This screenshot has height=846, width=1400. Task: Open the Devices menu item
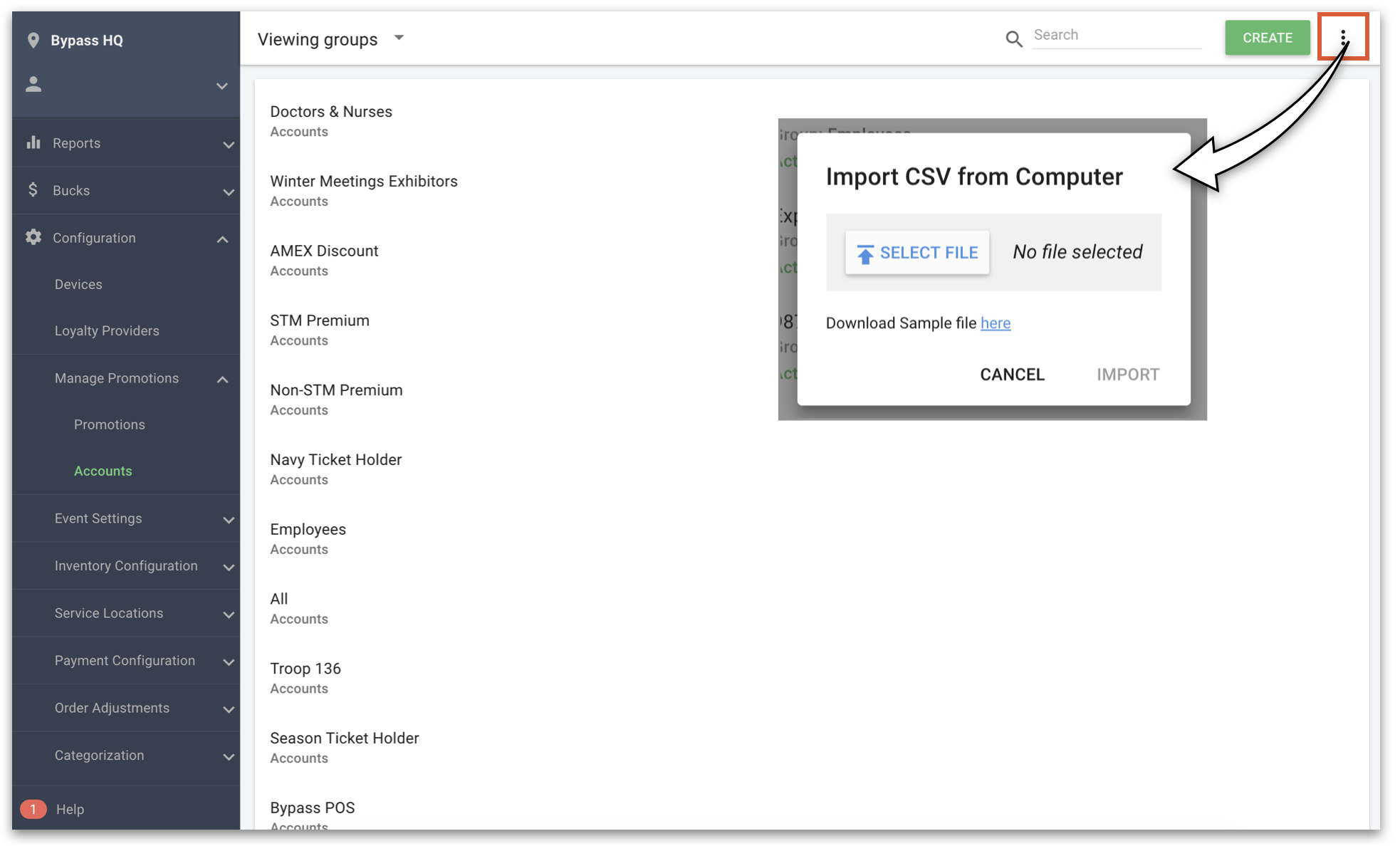(x=78, y=284)
